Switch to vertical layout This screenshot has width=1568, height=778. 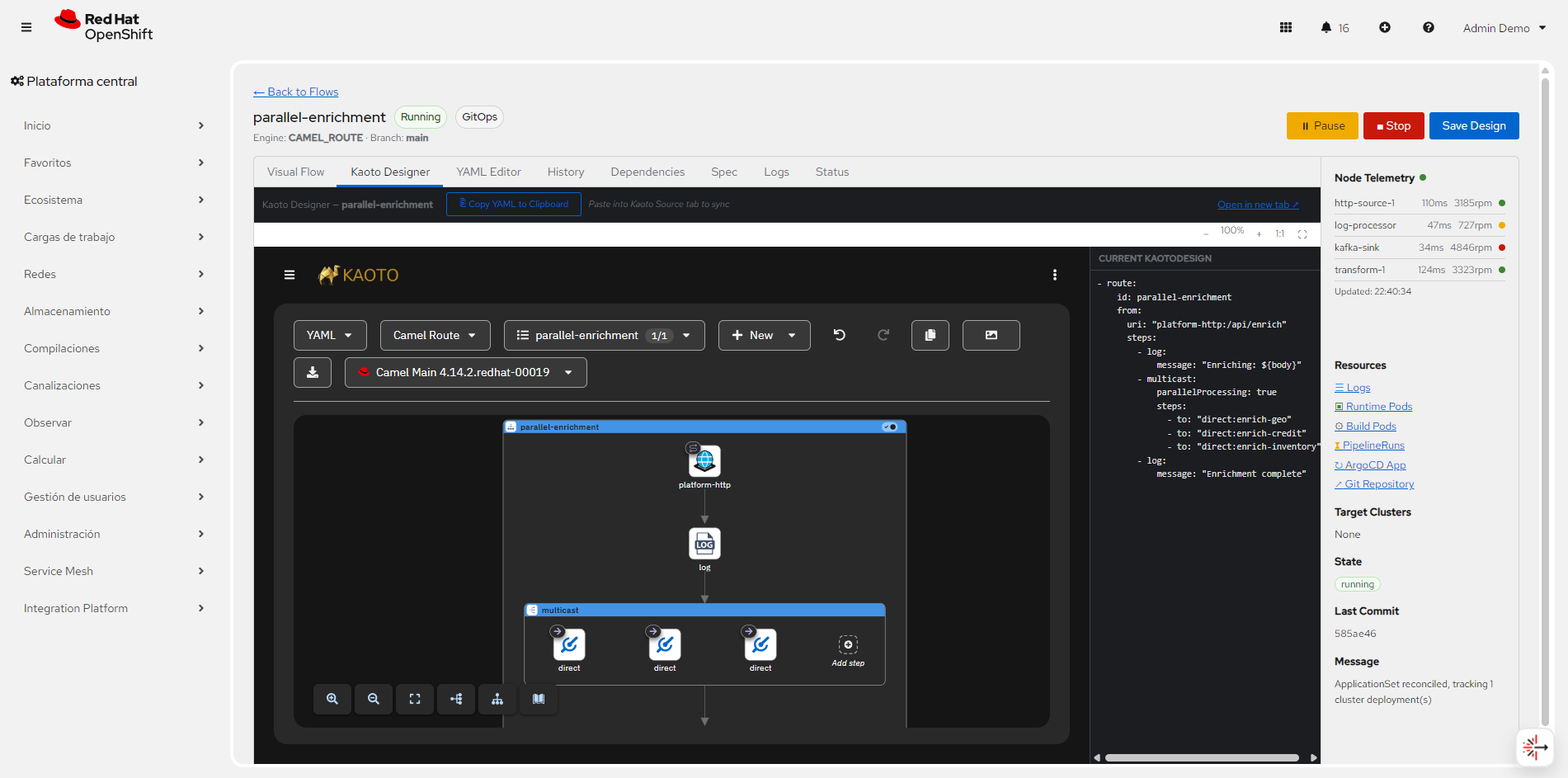click(497, 699)
